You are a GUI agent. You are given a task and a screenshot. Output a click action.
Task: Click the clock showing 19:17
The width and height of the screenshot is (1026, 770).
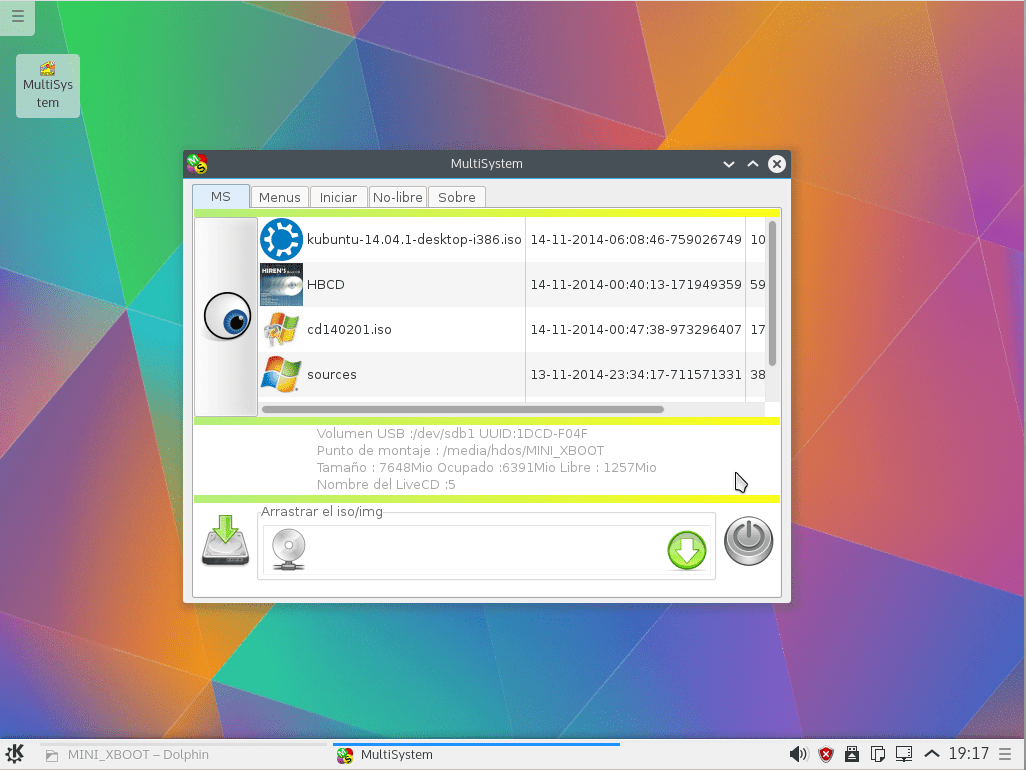(x=968, y=754)
